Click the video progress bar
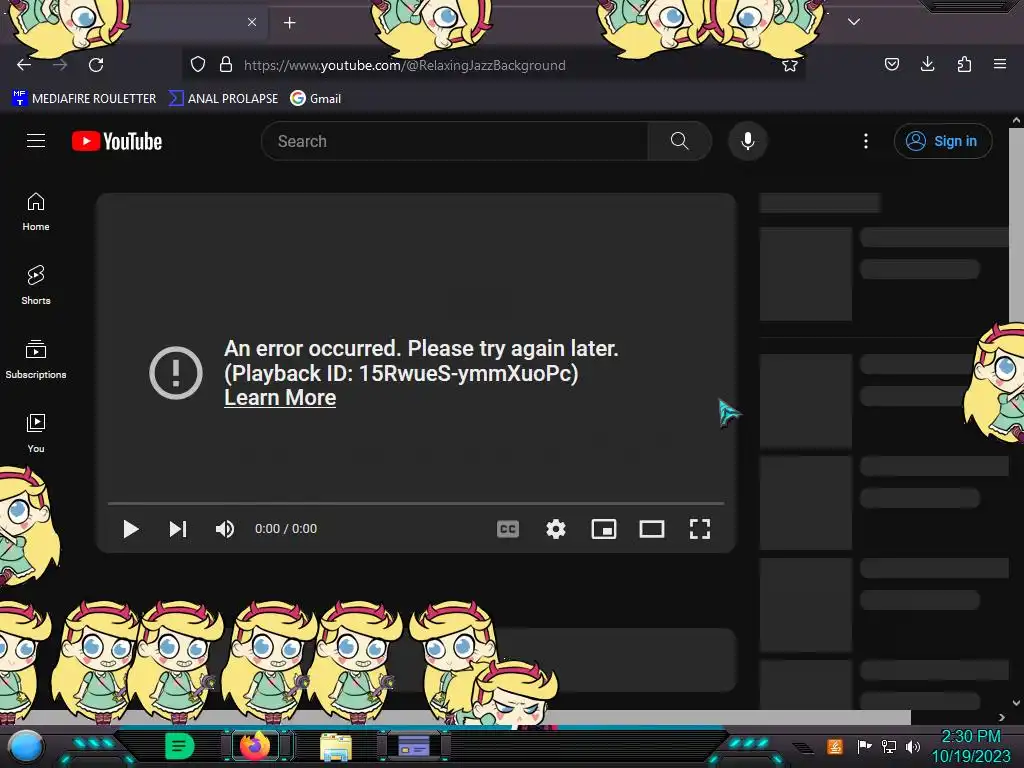The width and height of the screenshot is (1024, 768). pos(416,504)
